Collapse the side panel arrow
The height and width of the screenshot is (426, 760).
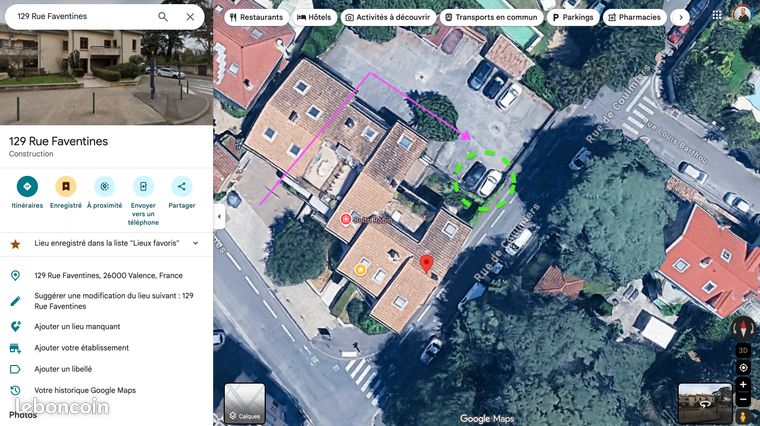pos(219,217)
